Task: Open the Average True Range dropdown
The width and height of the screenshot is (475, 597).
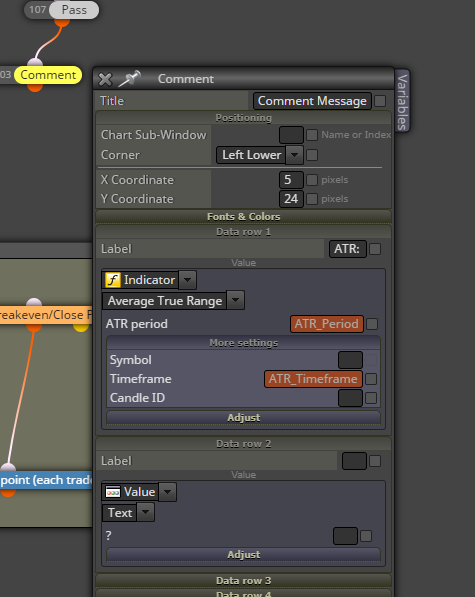Action: pos(173,301)
